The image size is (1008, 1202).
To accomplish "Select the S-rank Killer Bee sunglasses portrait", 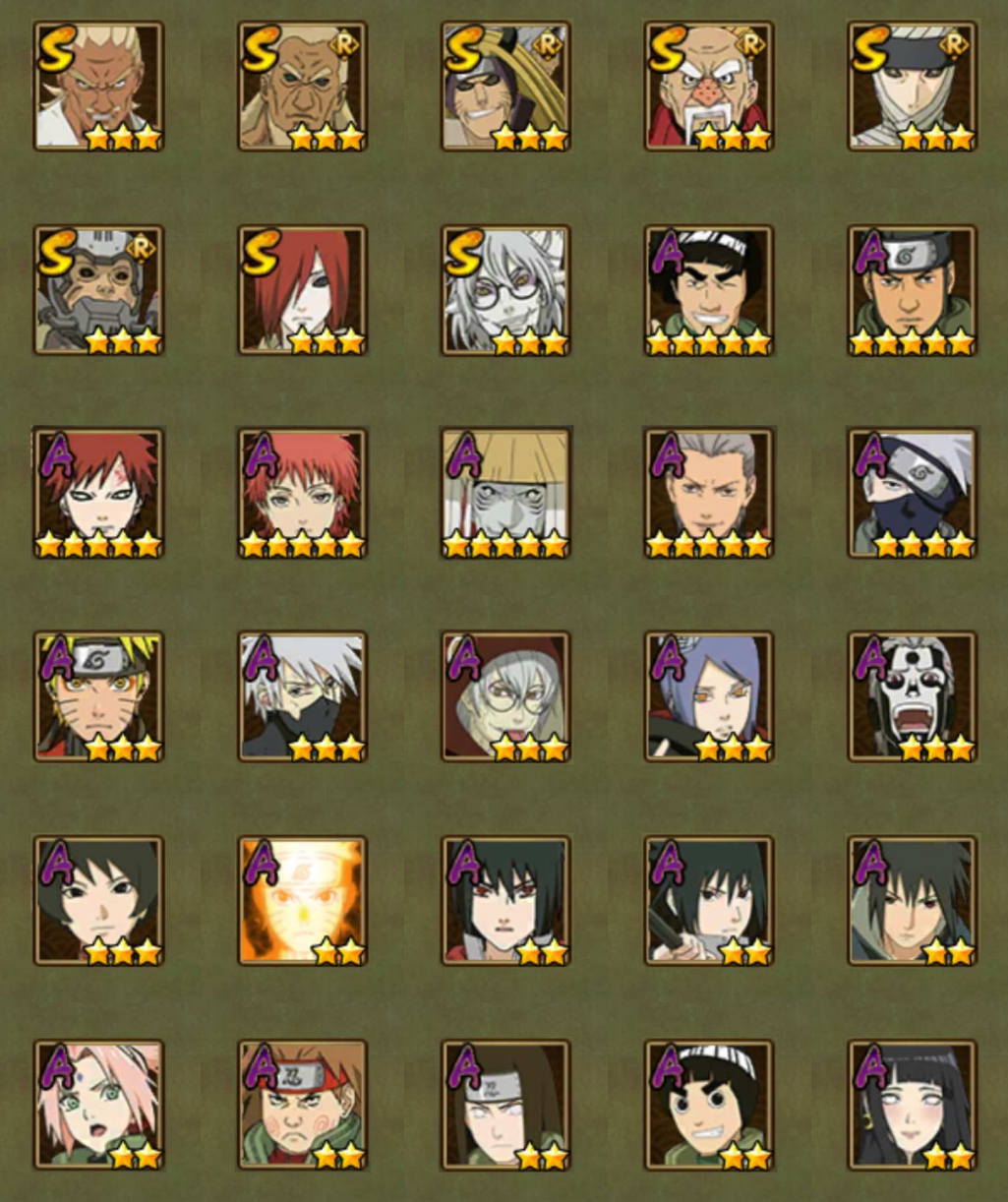I will [505, 87].
